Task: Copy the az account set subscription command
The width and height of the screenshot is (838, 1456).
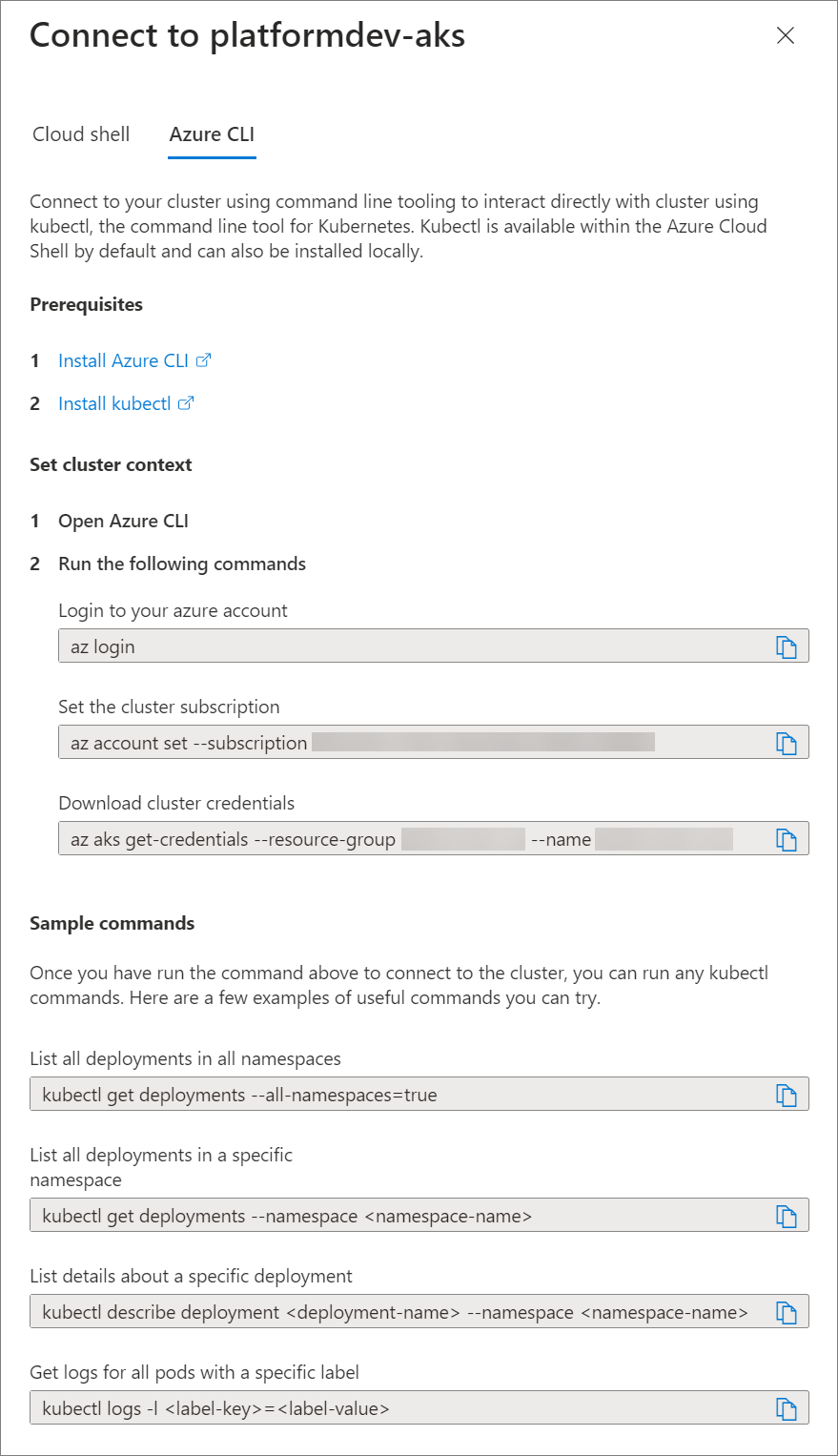Action: tap(786, 744)
